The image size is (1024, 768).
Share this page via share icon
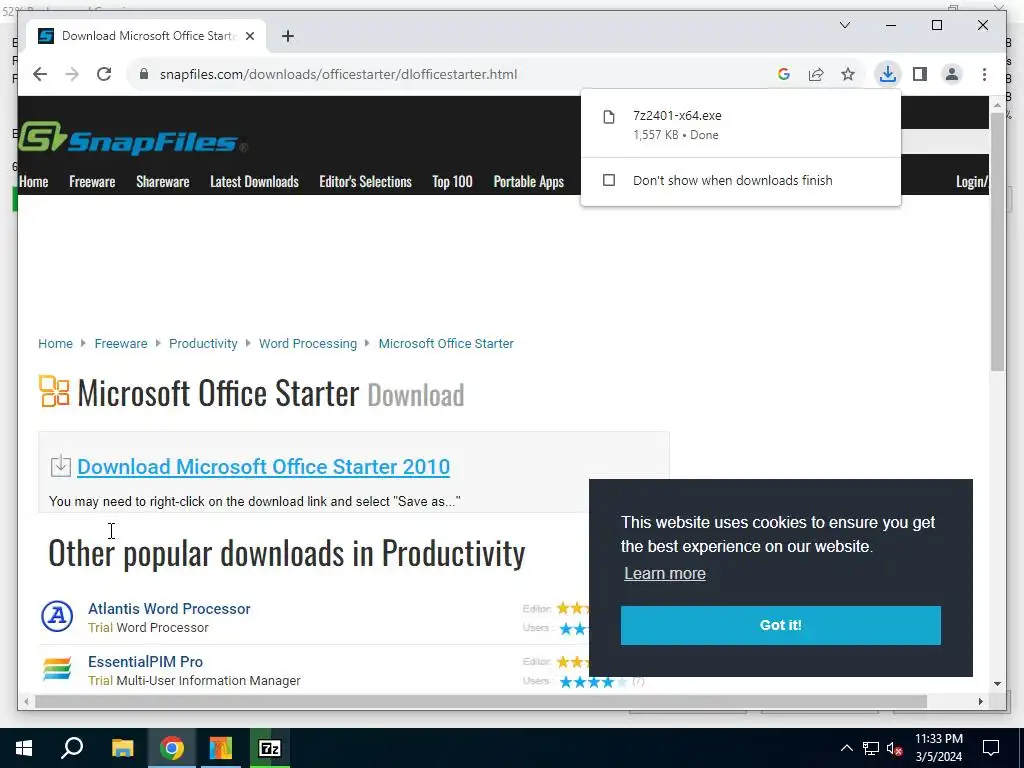pos(816,74)
